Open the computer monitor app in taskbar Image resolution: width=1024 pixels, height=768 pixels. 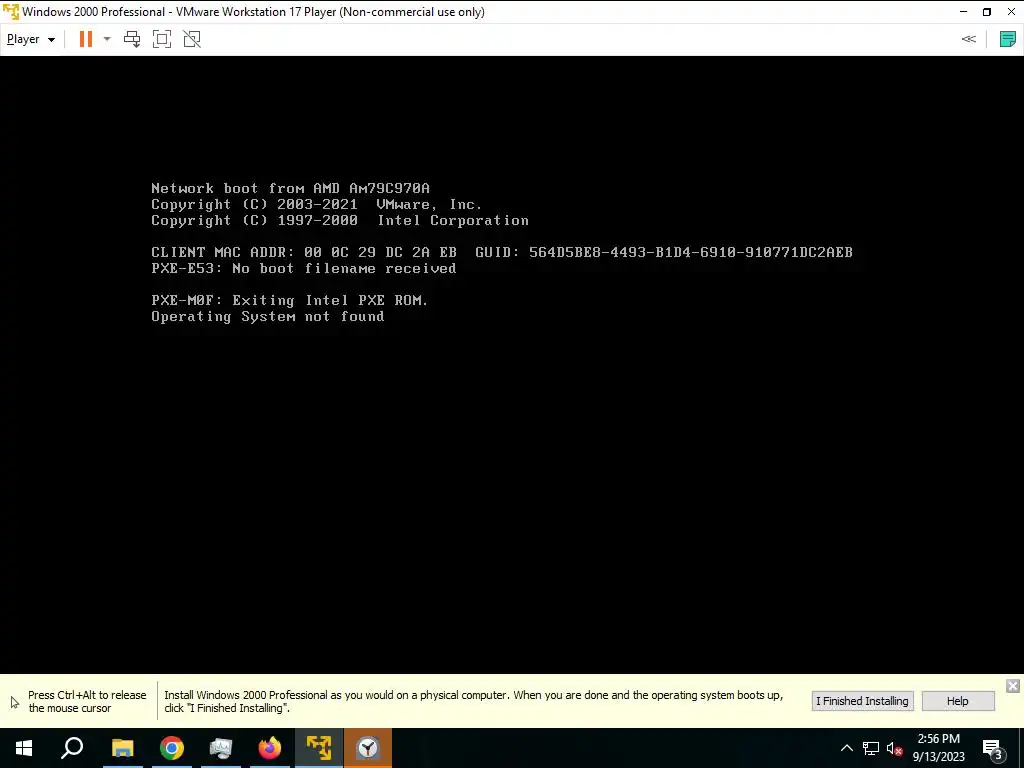point(221,748)
